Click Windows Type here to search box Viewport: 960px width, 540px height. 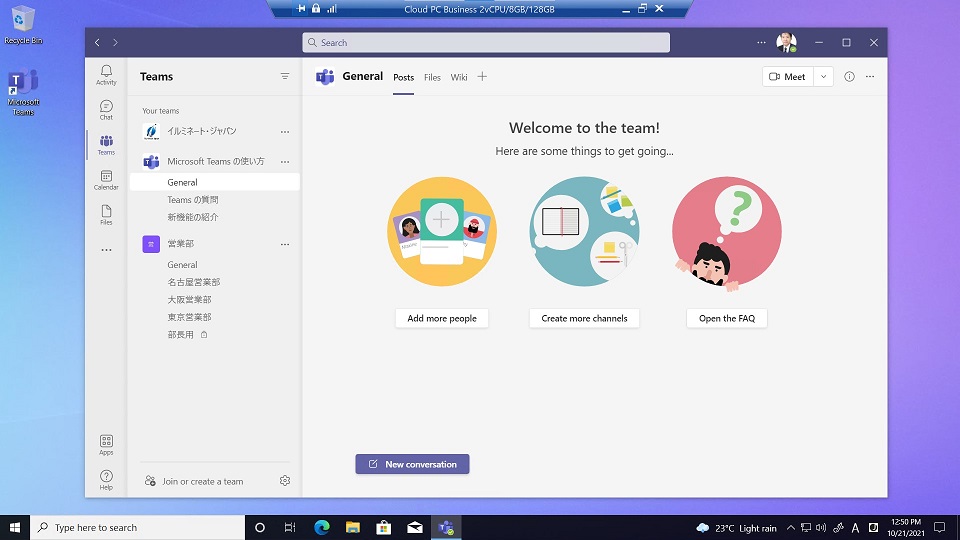tap(137, 527)
